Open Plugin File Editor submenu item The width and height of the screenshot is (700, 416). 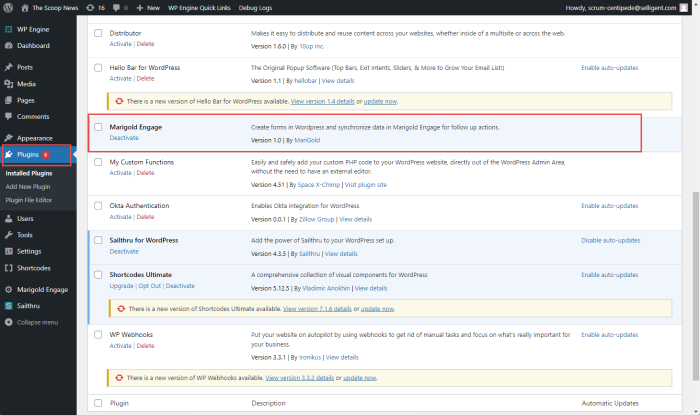click(x=32, y=200)
